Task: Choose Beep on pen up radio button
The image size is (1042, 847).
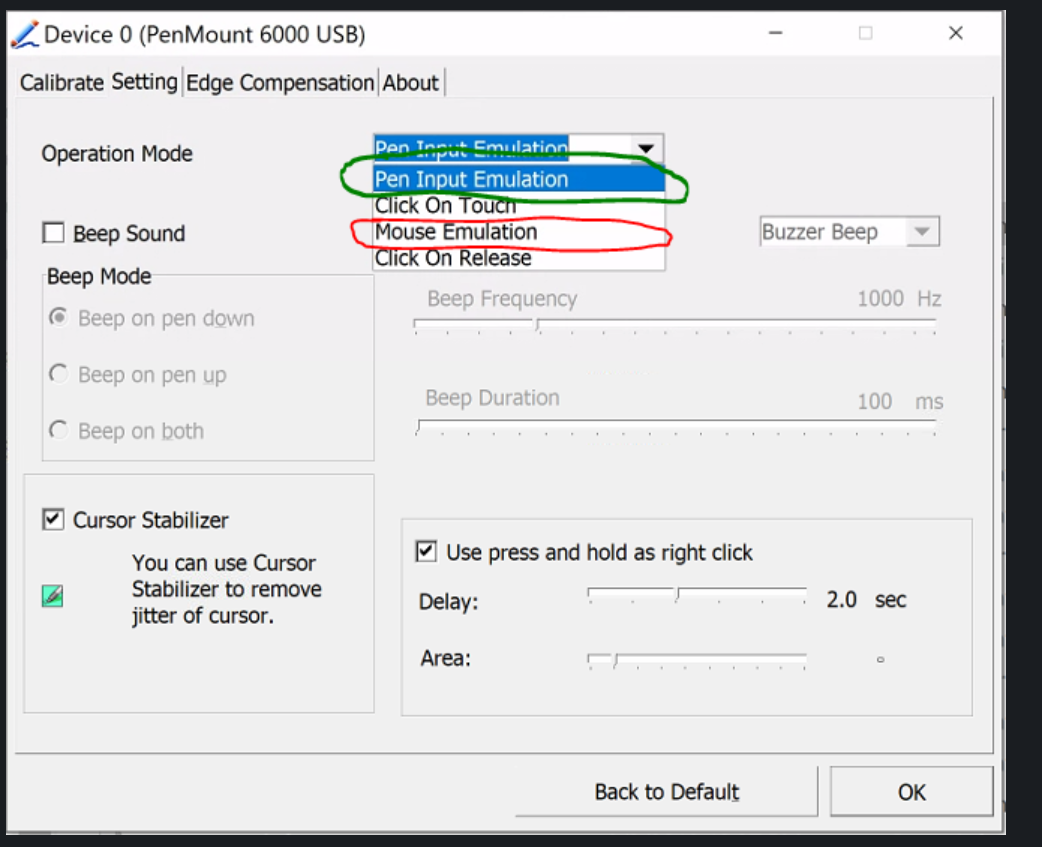Action: coord(59,374)
